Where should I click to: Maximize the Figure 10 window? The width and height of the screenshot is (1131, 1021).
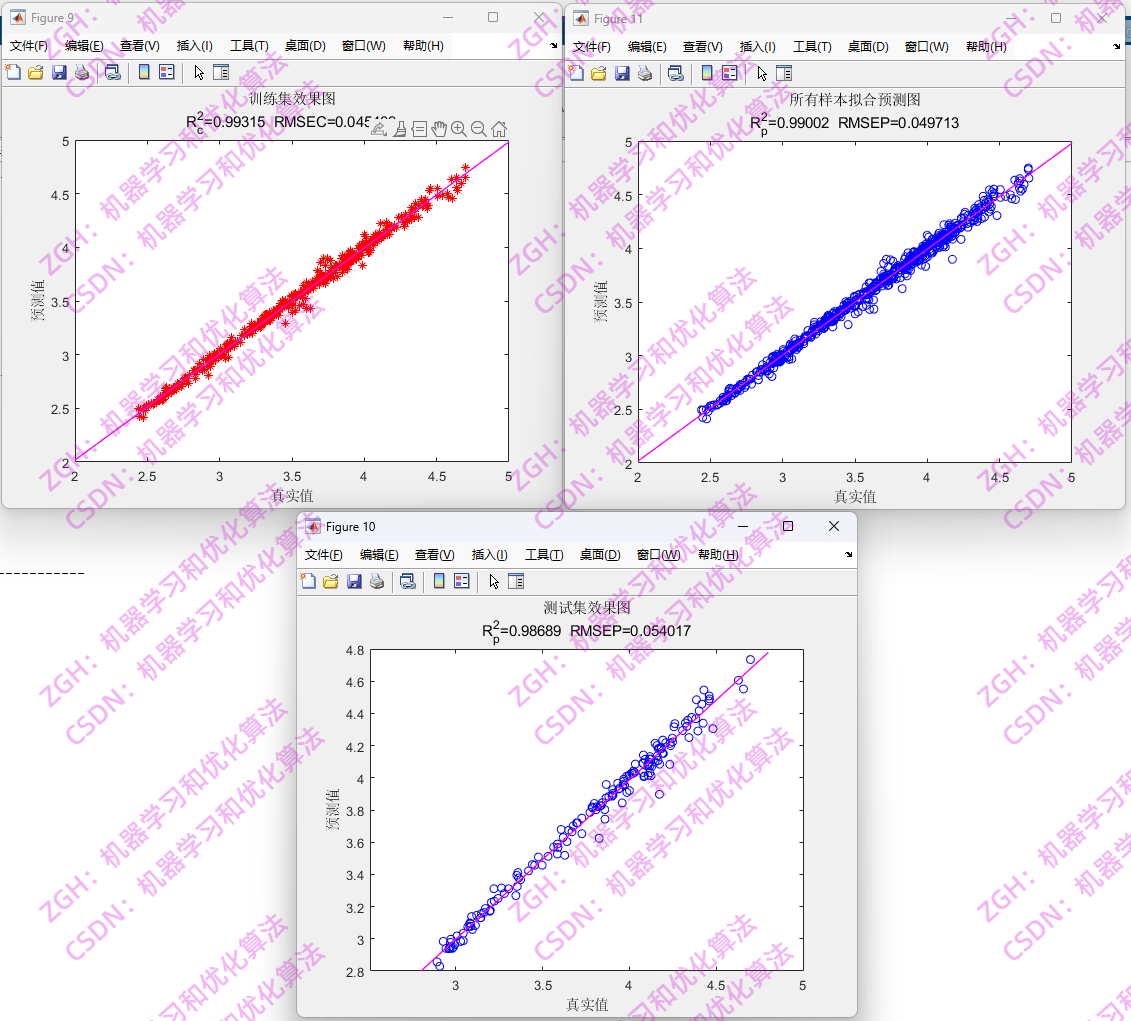coord(788,526)
